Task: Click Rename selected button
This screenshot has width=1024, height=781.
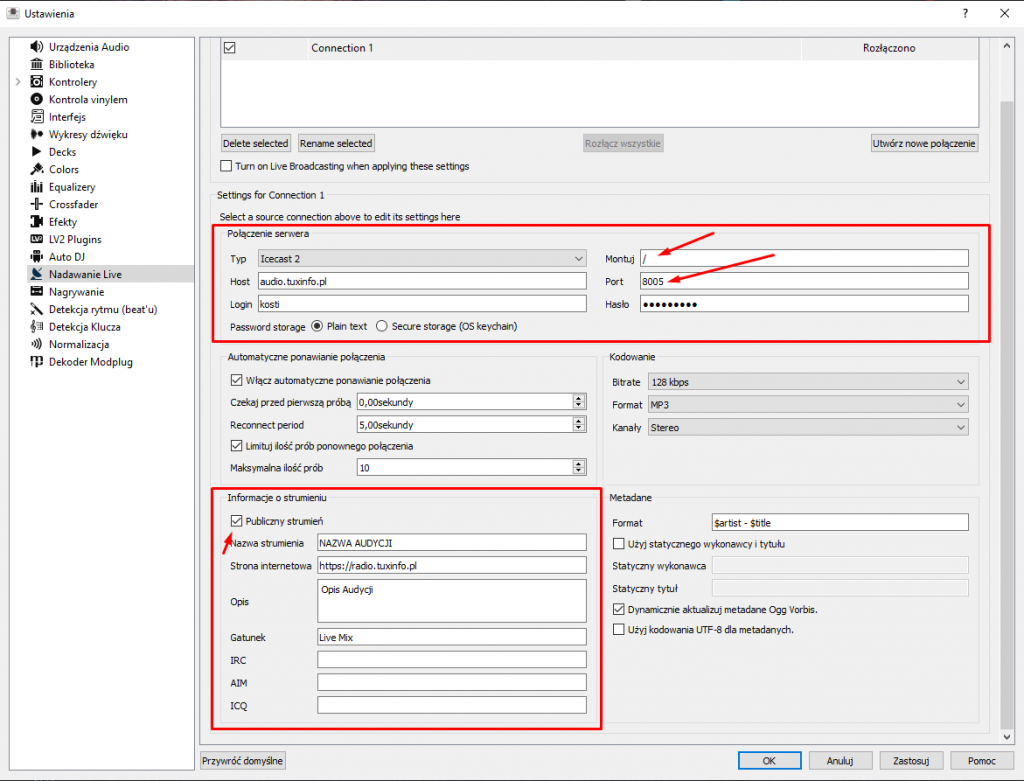Action: click(x=336, y=143)
